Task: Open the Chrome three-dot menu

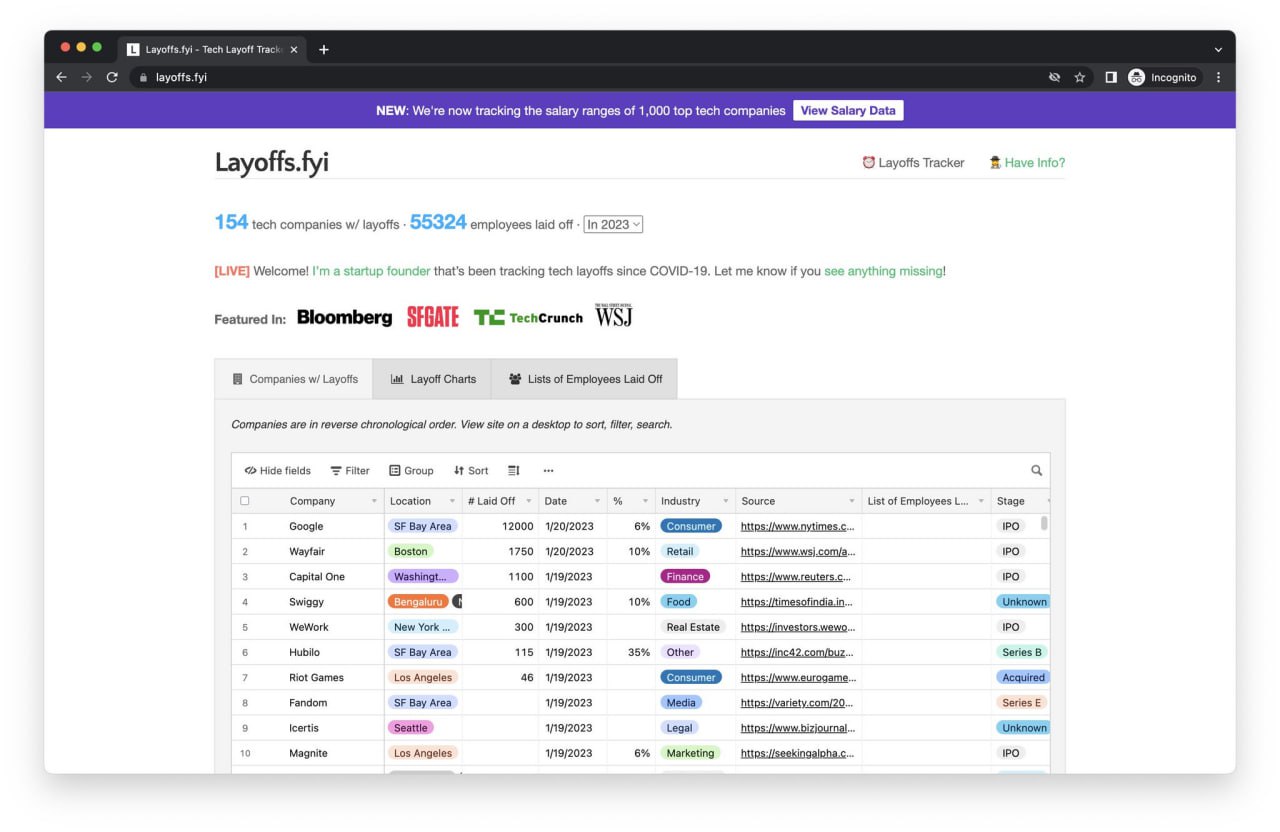Action: click(1218, 77)
